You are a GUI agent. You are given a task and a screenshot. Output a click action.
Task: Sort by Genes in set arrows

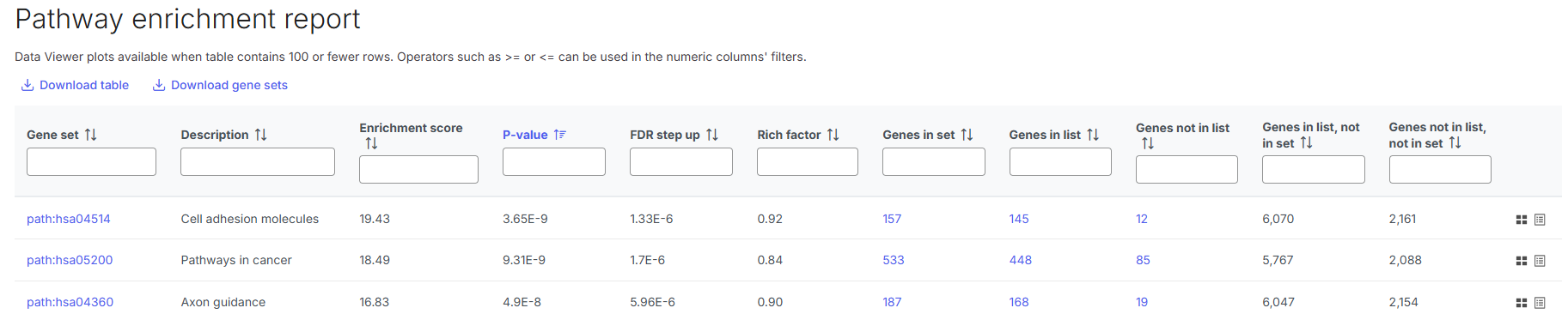coord(967,135)
